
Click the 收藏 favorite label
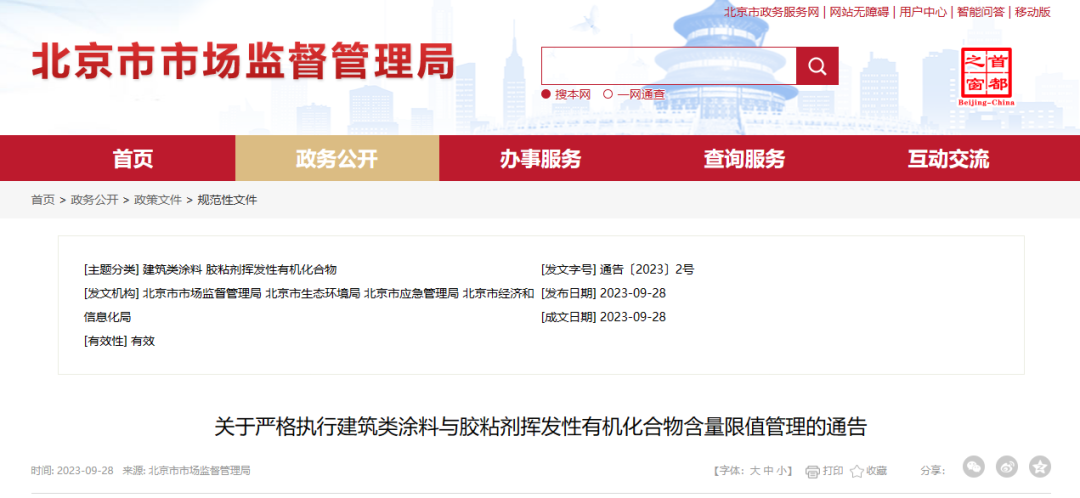tap(877, 471)
